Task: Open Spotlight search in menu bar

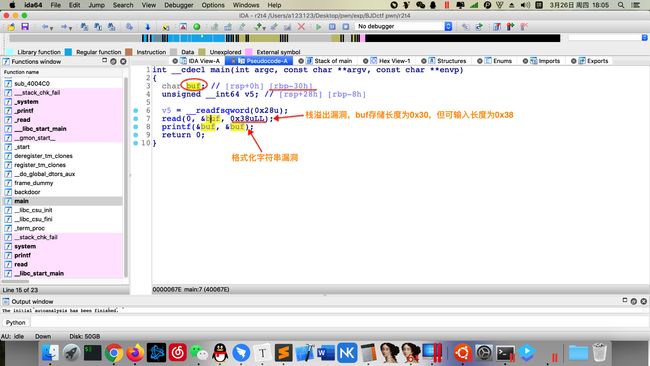Action: (x=621, y=5)
